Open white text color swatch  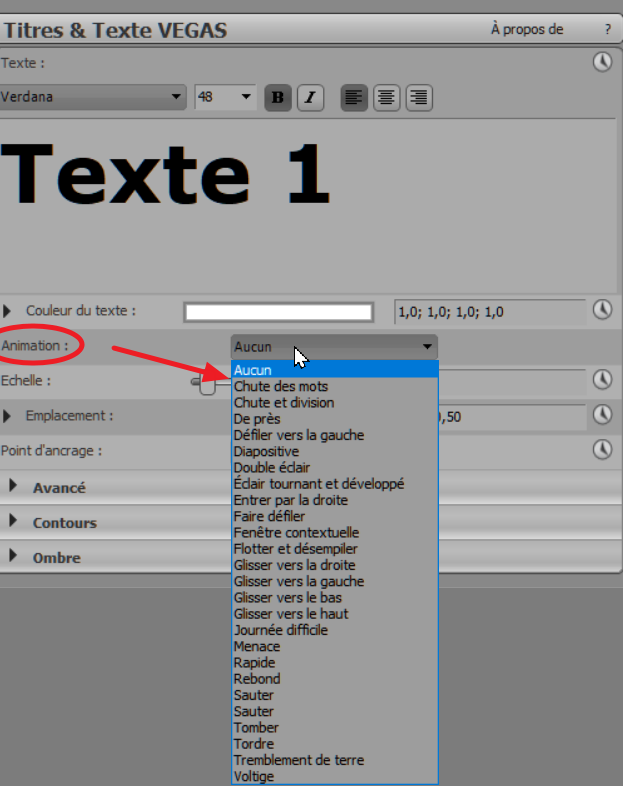point(279,312)
